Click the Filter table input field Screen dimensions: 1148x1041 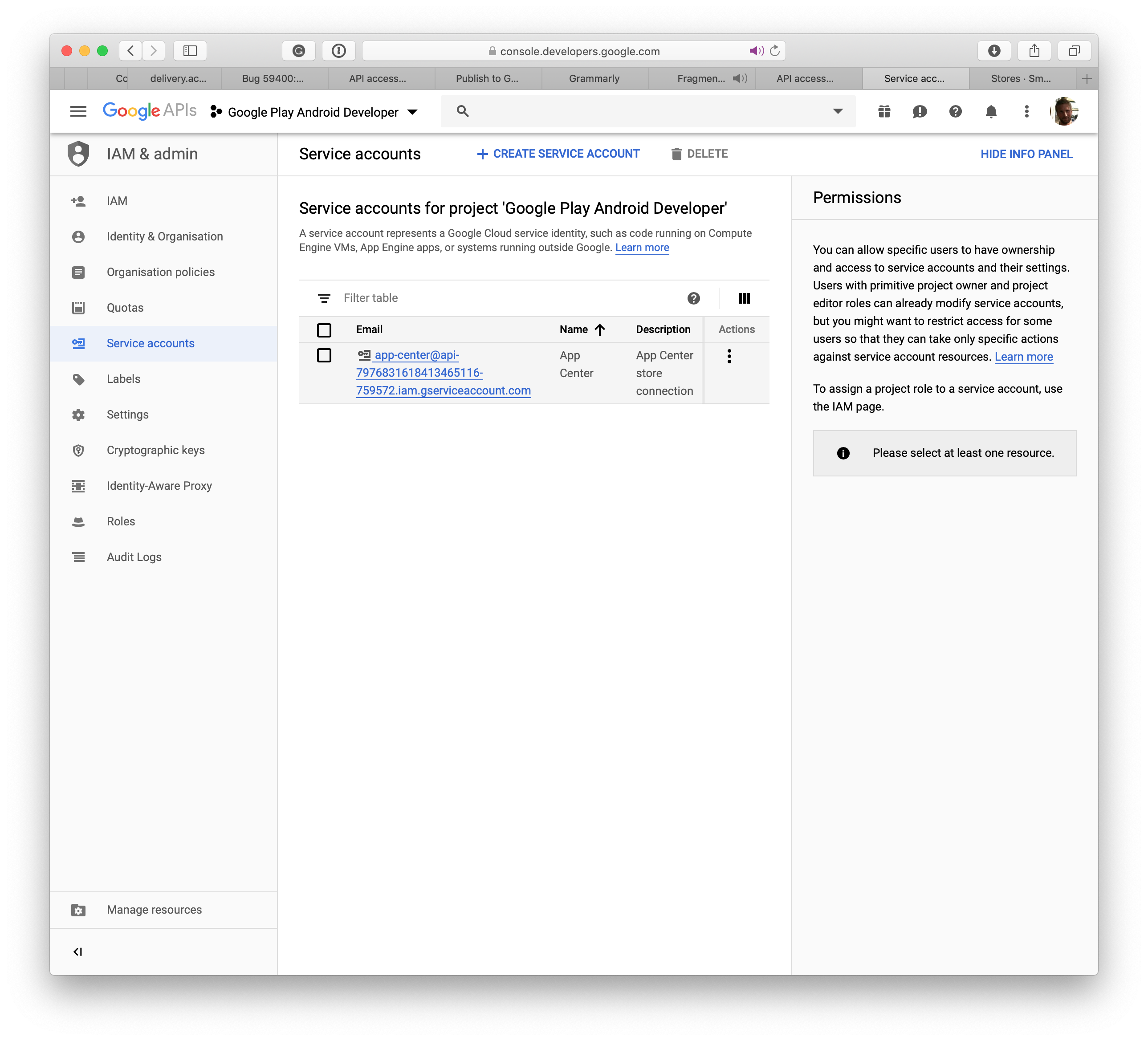click(x=499, y=298)
